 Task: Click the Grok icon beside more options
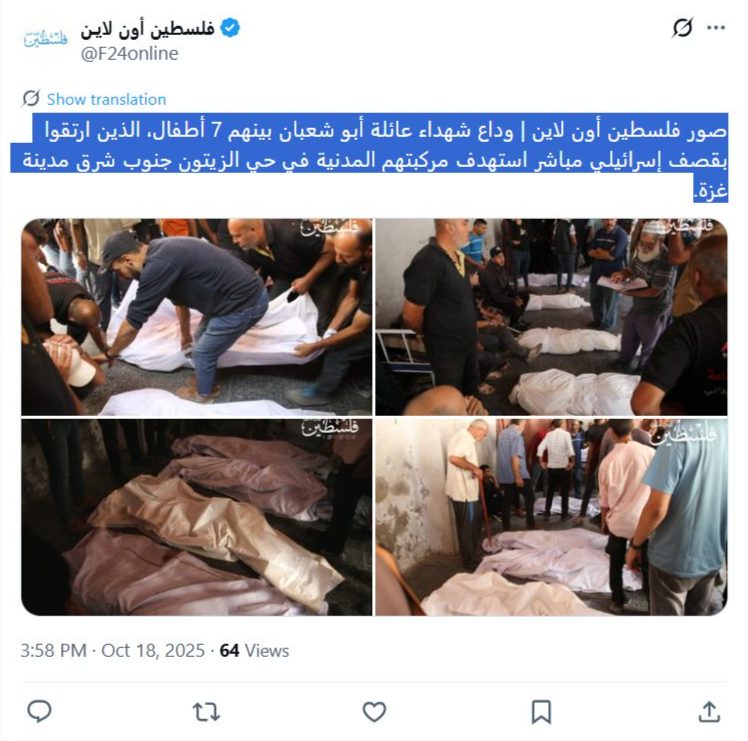[682, 28]
